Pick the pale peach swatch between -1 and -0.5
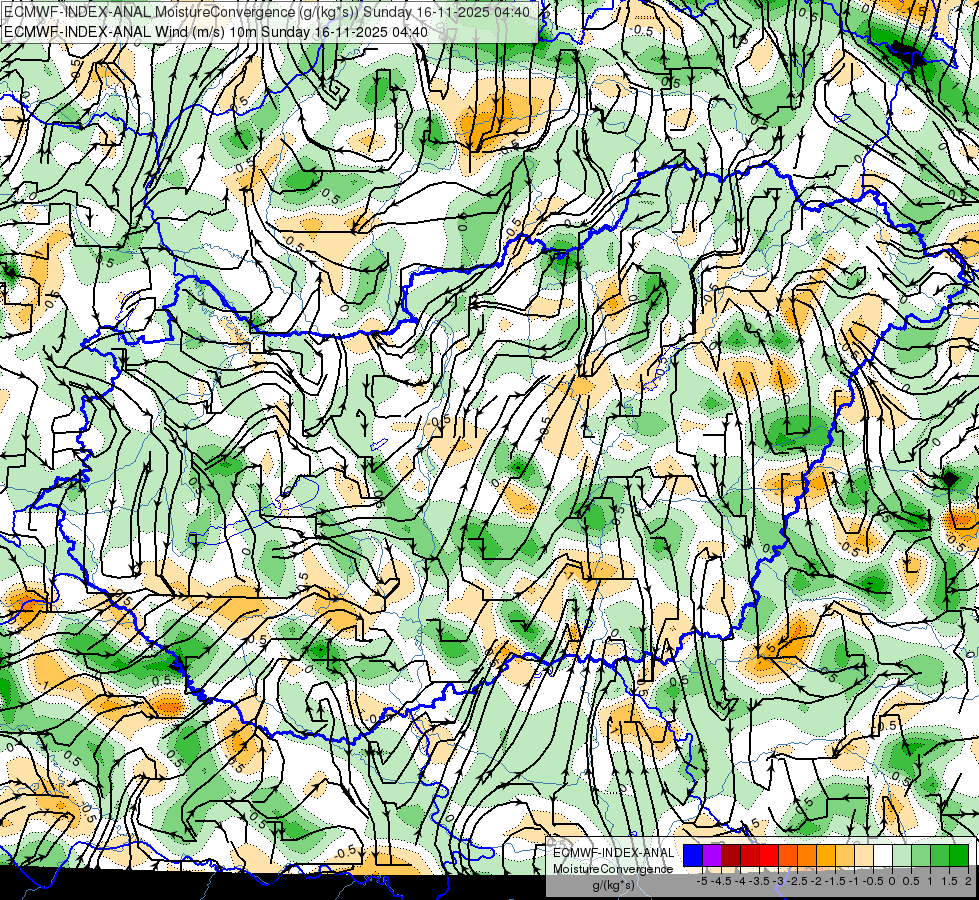This screenshot has width=979, height=900. (864, 855)
